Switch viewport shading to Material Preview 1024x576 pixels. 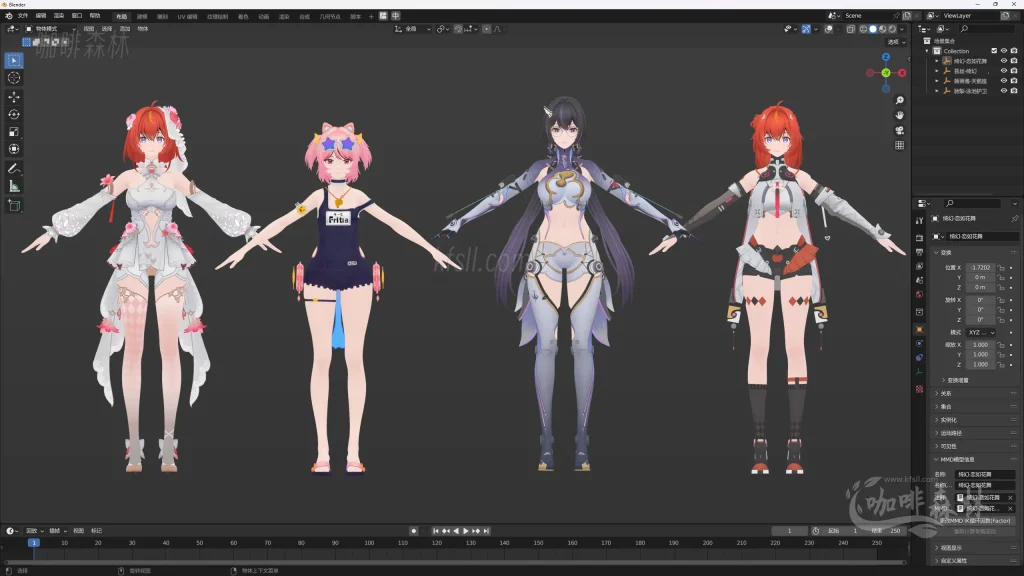tap(882, 29)
